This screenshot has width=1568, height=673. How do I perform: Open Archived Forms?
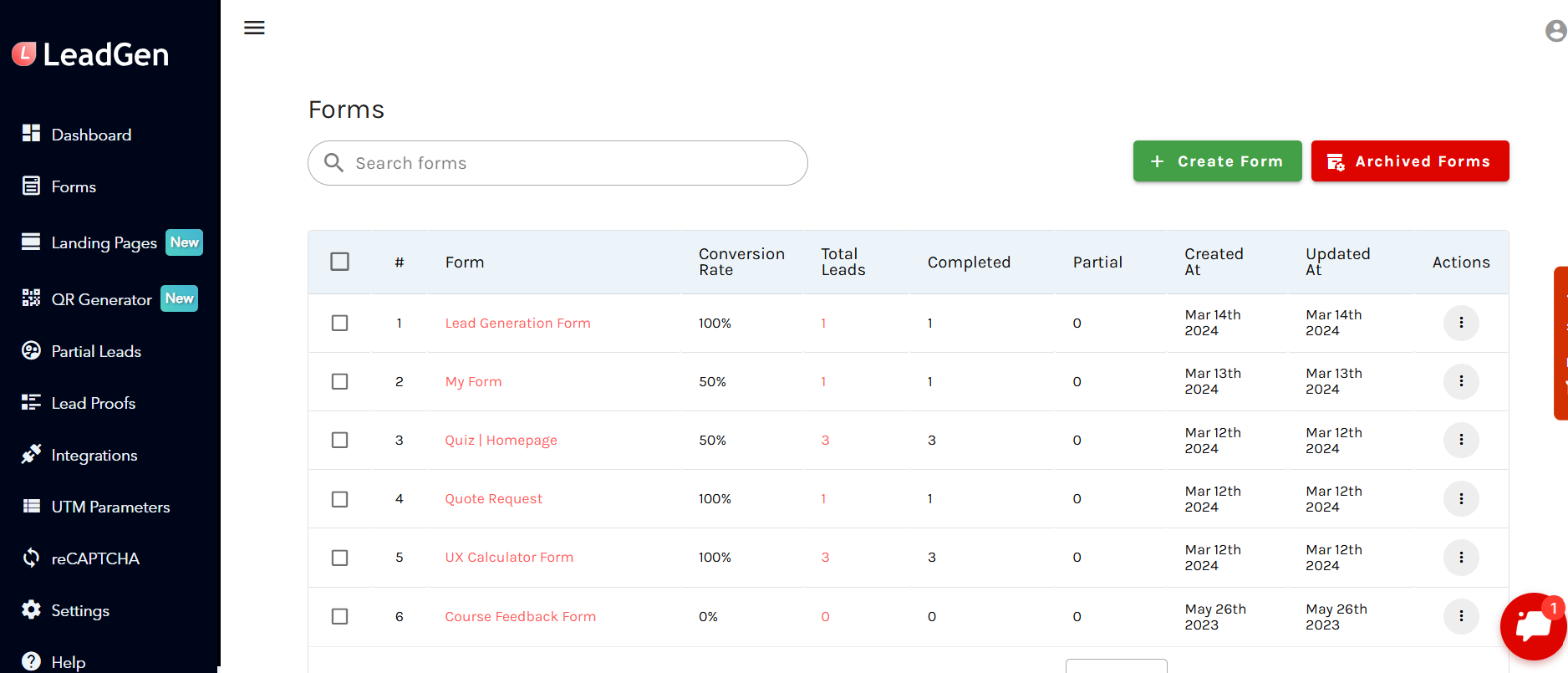[1409, 161]
